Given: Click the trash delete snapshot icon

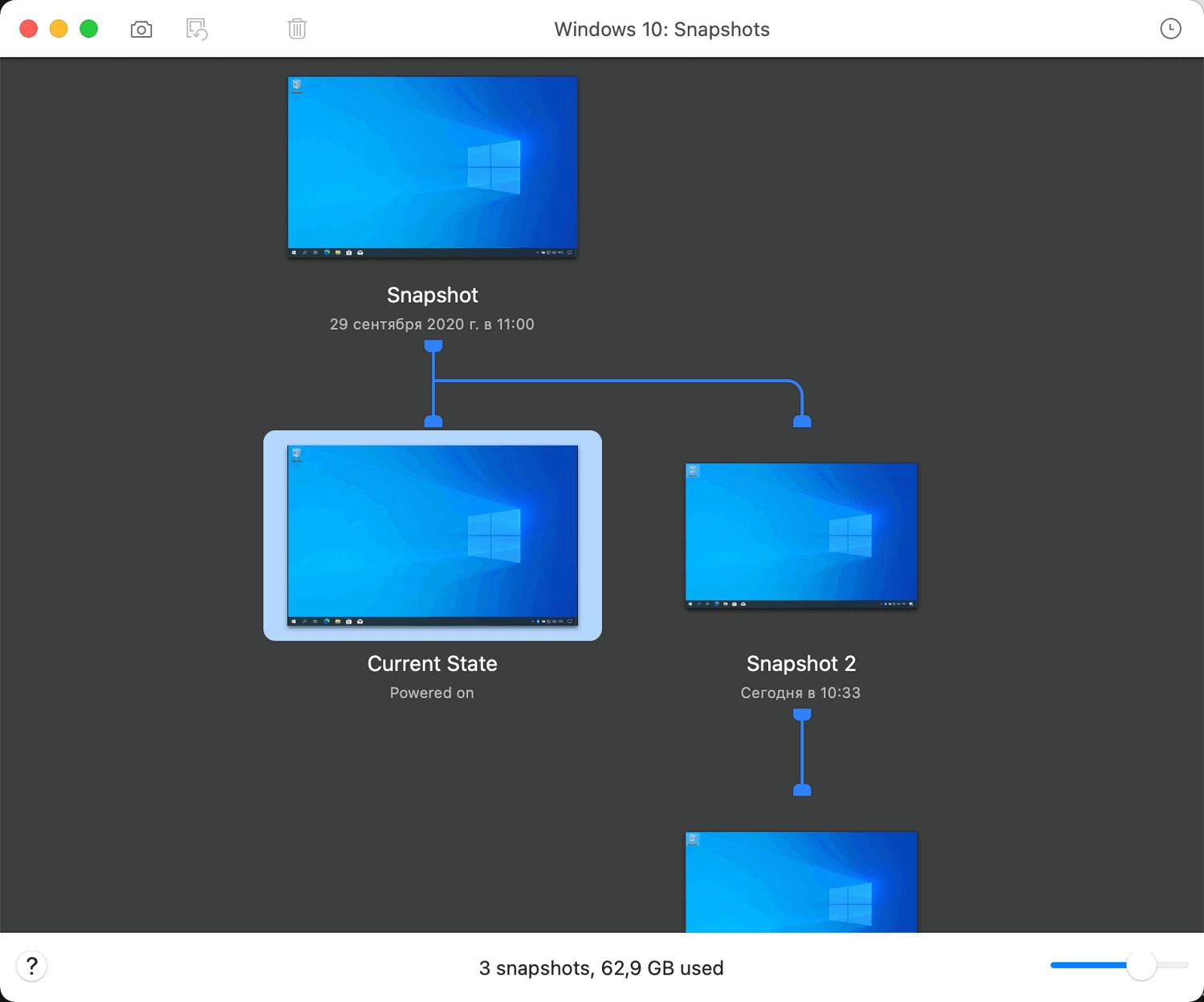Looking at the screenshot, I should point(297,29).
